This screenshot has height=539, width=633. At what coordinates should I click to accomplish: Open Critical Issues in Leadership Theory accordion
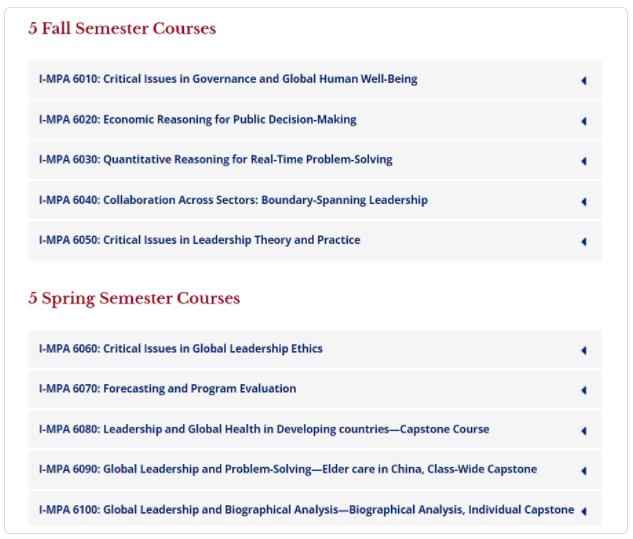click(x=199, y=240)
